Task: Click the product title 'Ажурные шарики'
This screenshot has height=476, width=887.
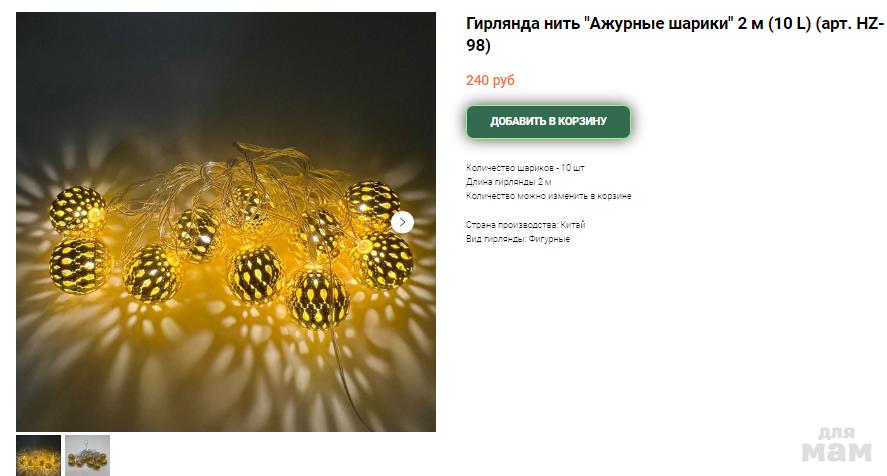Action: click(658, 24)
